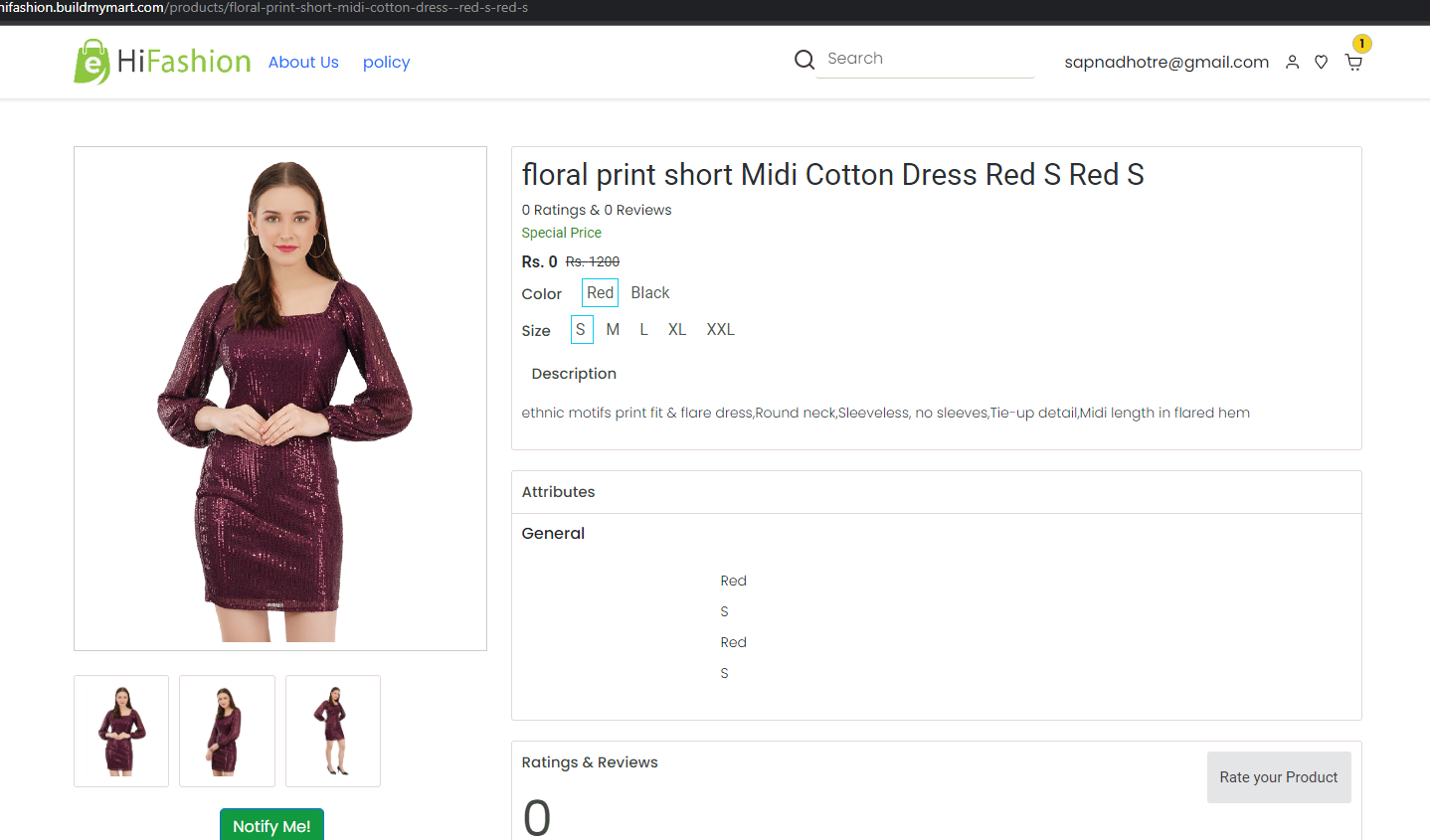
Task: Select the Black color option
Action: 650,292
